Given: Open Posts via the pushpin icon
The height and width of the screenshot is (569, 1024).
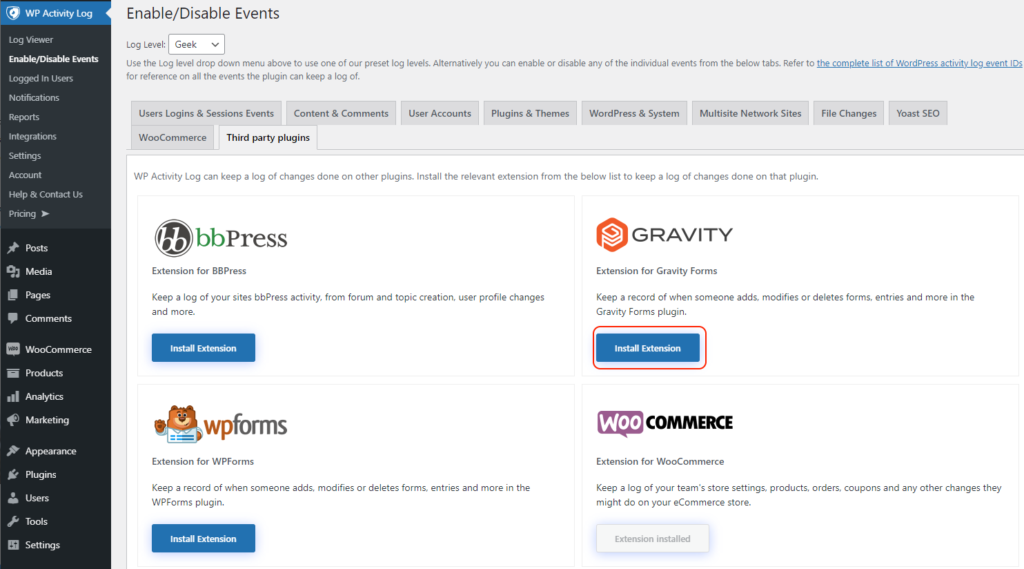Looking at the screenshot, I should [x=13, y=248].
